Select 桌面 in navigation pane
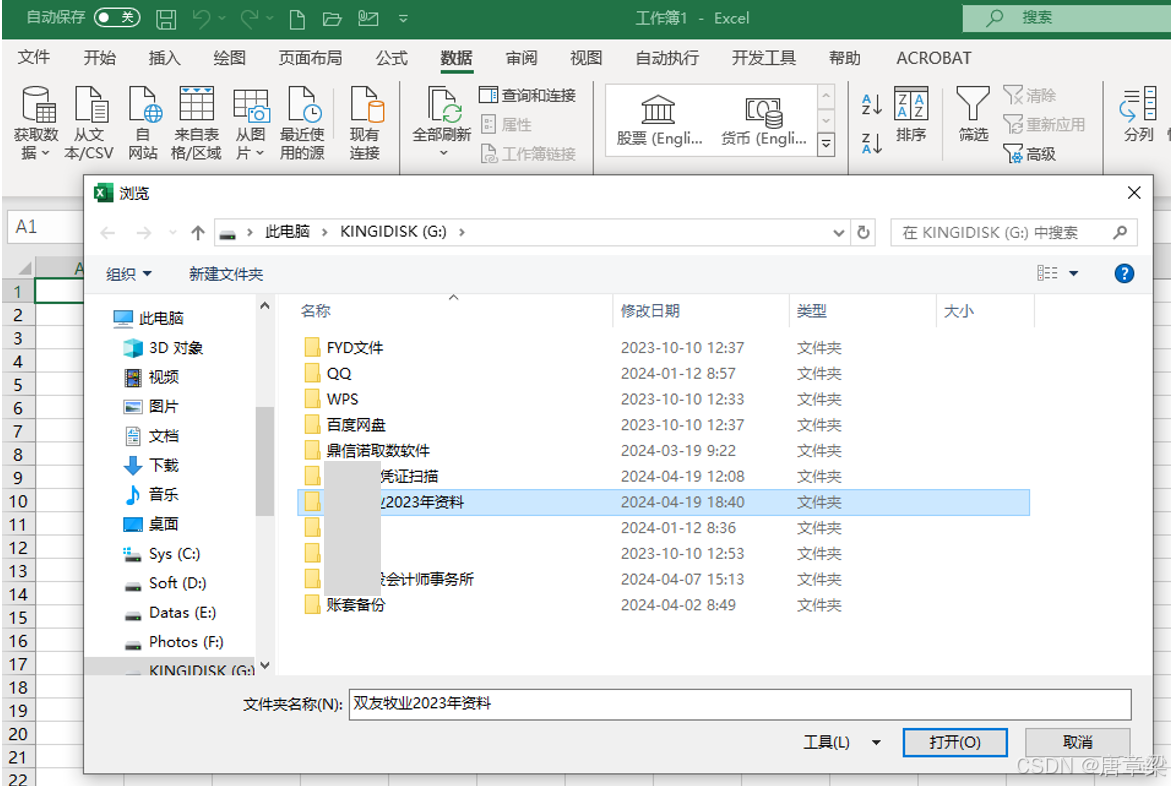 152,524
